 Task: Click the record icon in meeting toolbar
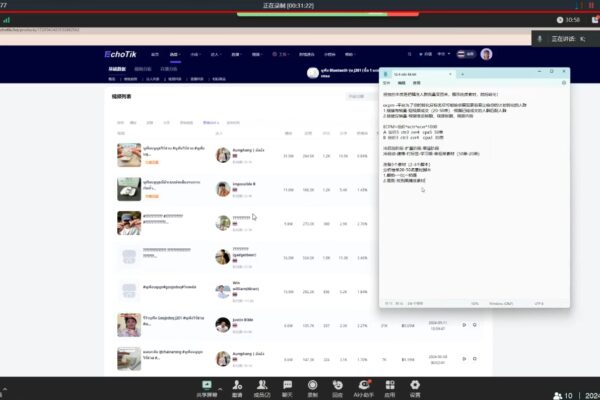(x=313, y=389)
